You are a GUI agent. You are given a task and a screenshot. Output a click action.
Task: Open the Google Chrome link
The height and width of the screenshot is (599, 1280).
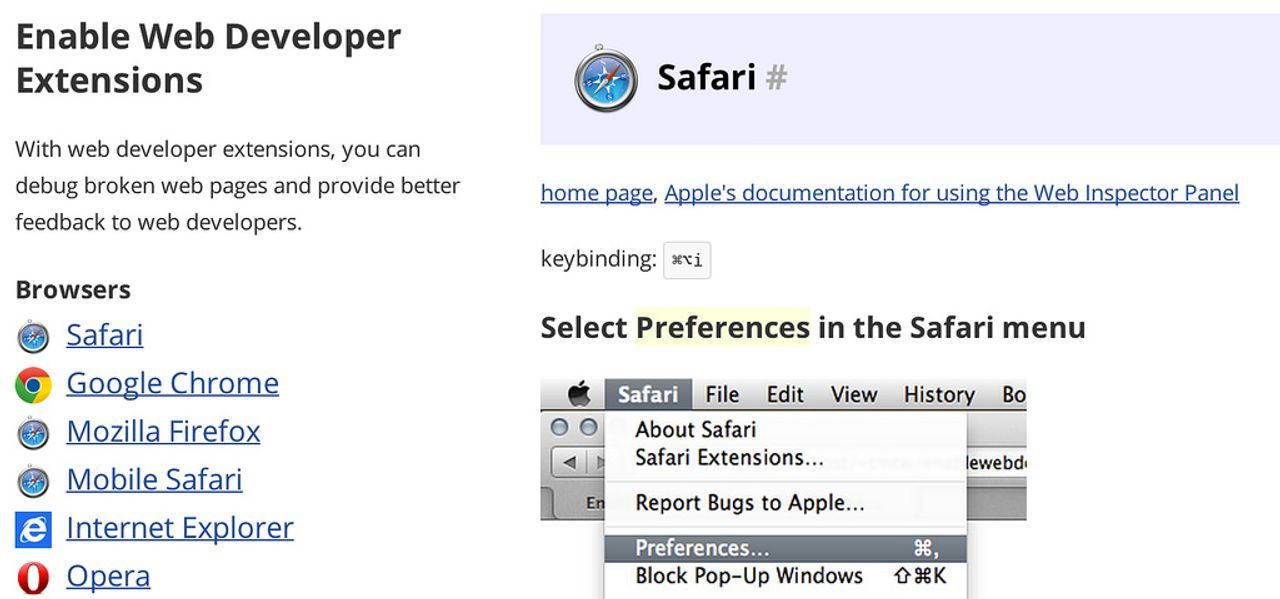pyautogui.click(x=172, y=383)
